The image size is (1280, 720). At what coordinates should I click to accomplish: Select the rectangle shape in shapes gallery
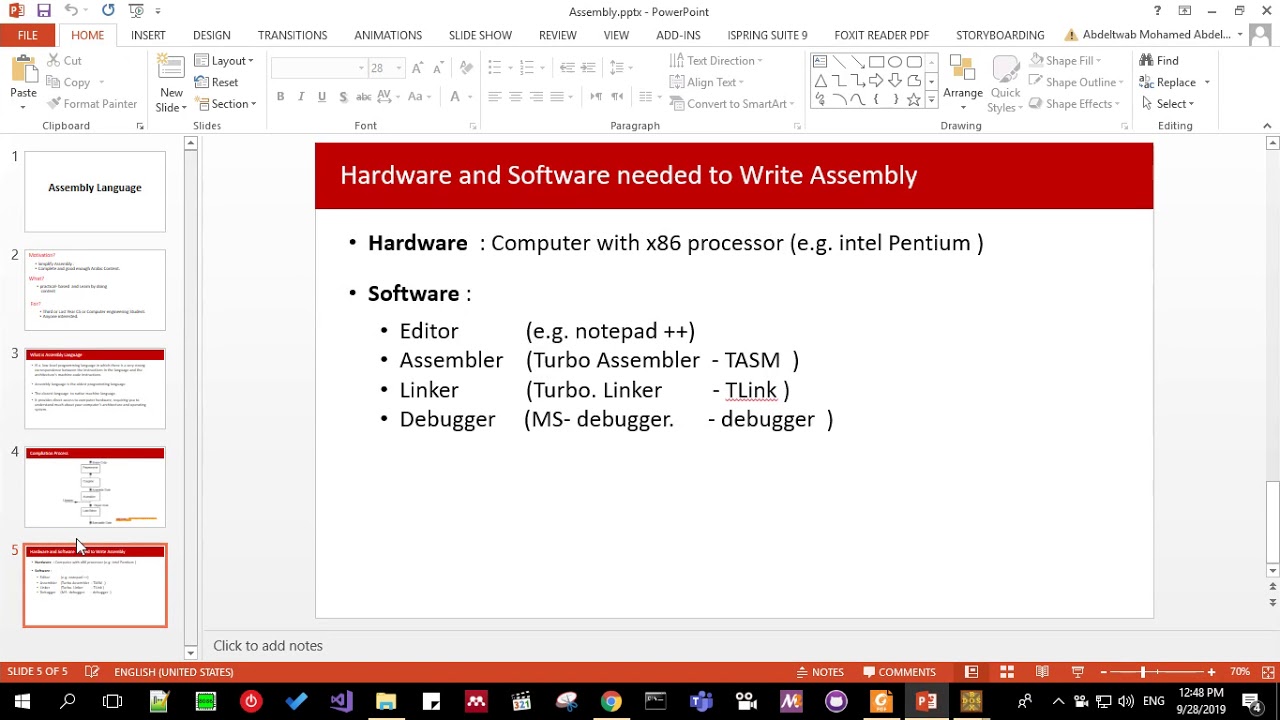pyautogui.click(x=876, y=62)
